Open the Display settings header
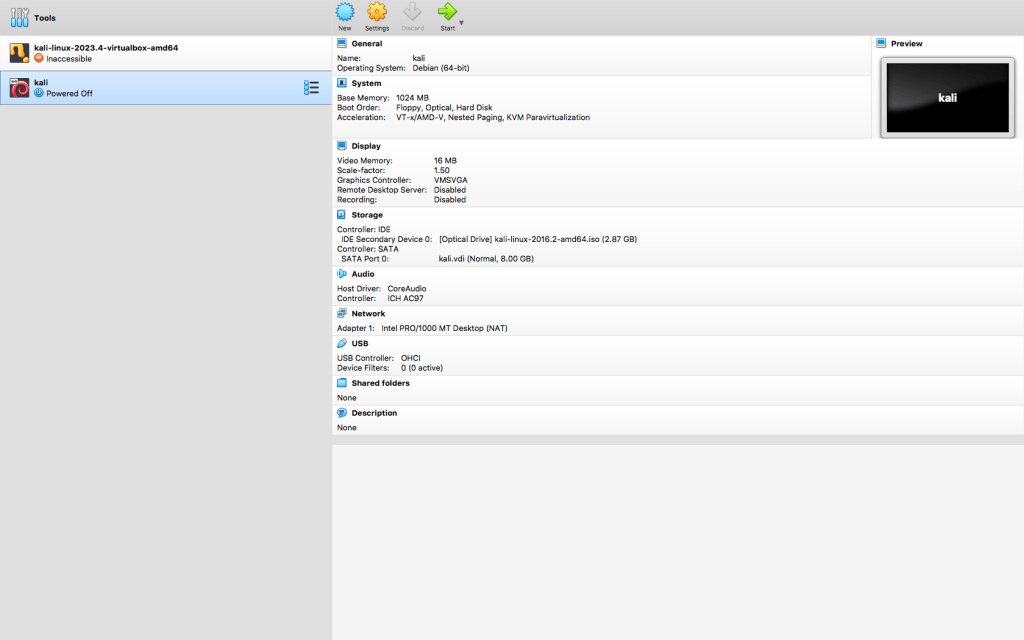Viewport: 1024px width, 640px height. [x=366, y=146]
